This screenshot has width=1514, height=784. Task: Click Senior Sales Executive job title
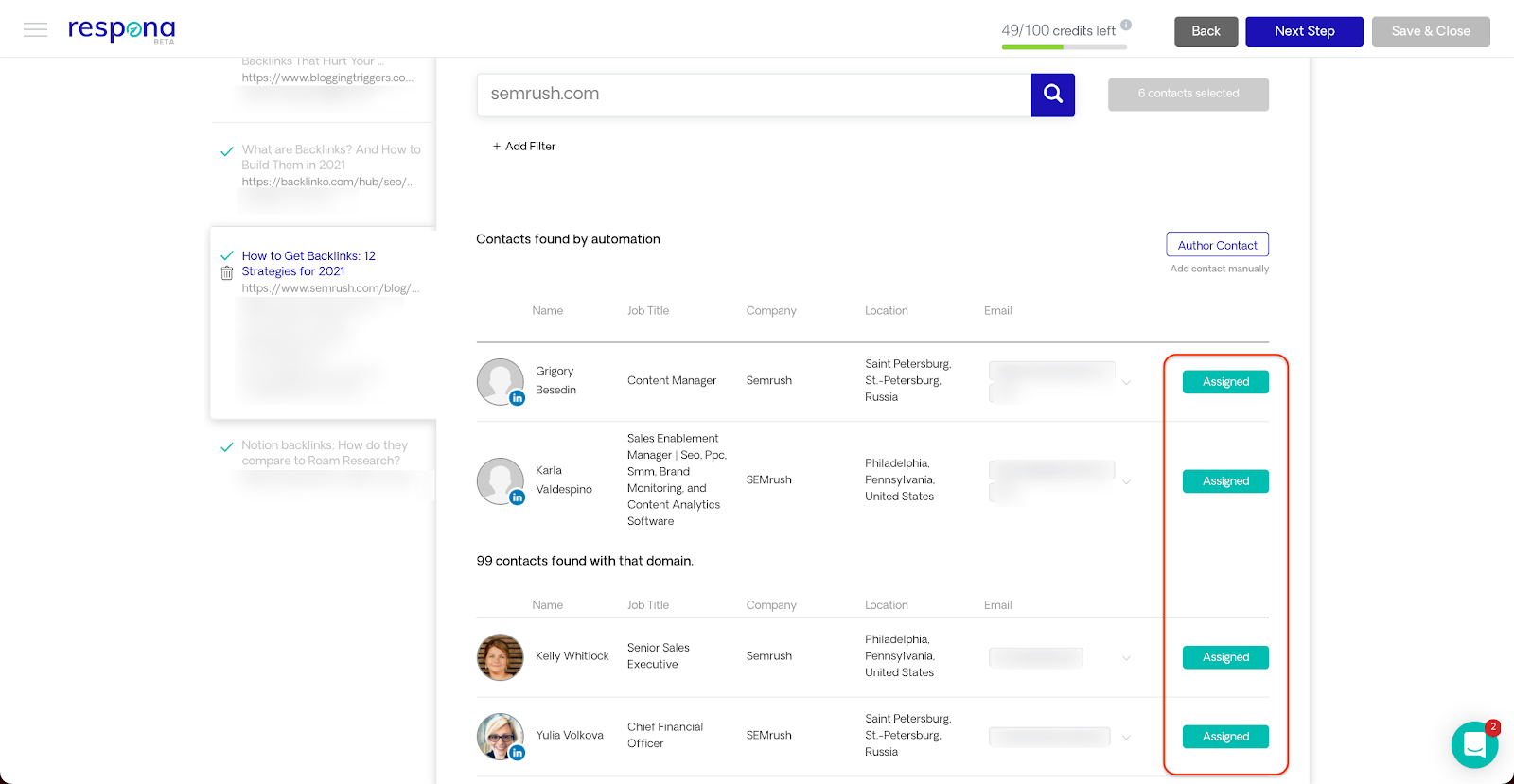coord(658,656)
